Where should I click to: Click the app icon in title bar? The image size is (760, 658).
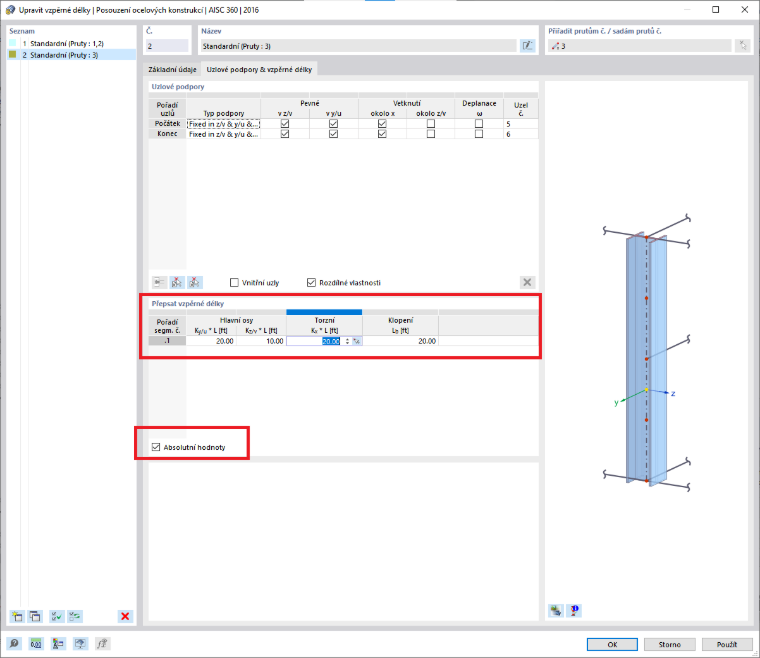[x=10, y=10]
